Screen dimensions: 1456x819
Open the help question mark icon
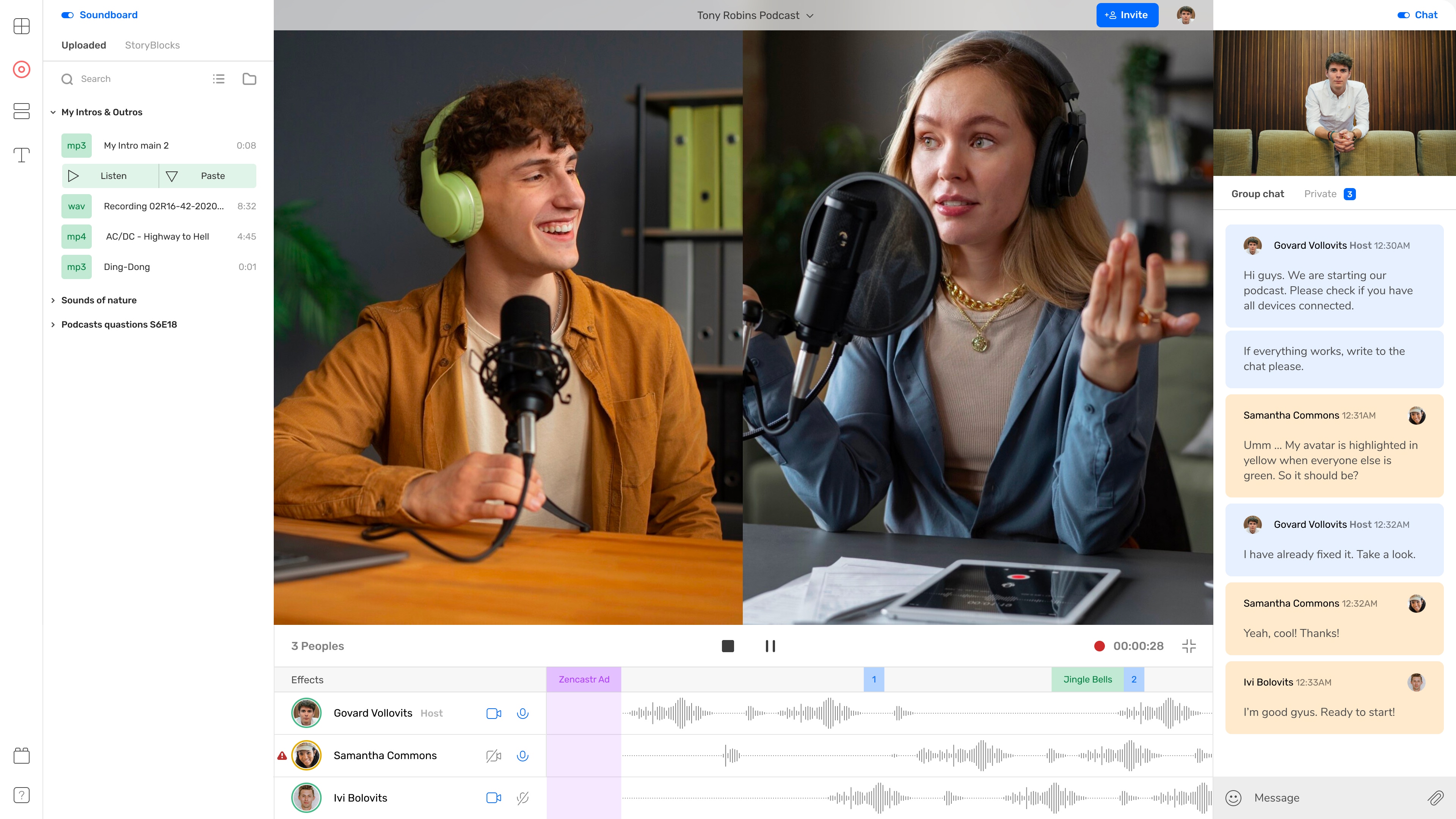click(22, 795)
